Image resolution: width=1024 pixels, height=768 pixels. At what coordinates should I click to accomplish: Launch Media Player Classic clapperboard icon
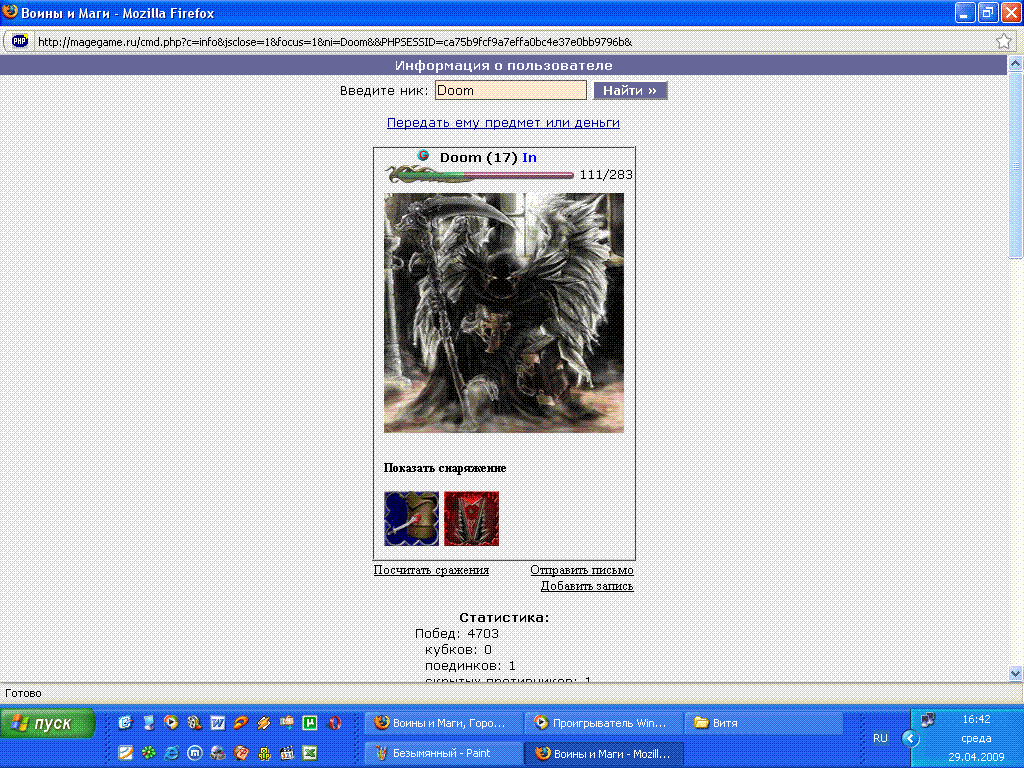pos(287,753)
